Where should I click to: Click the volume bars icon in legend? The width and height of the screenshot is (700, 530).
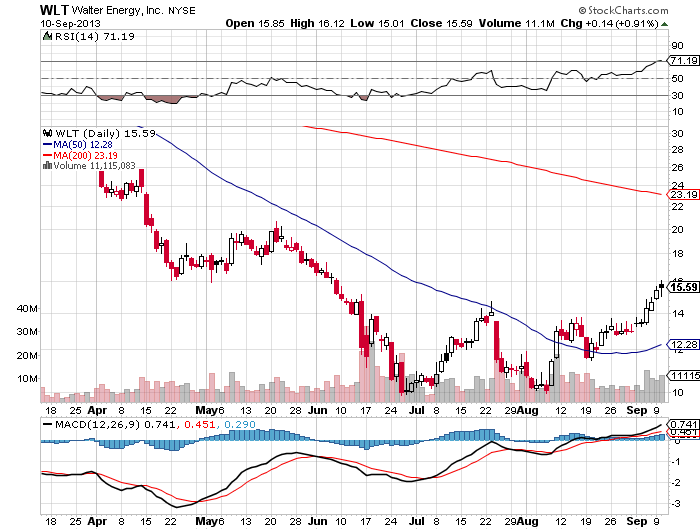47,166
